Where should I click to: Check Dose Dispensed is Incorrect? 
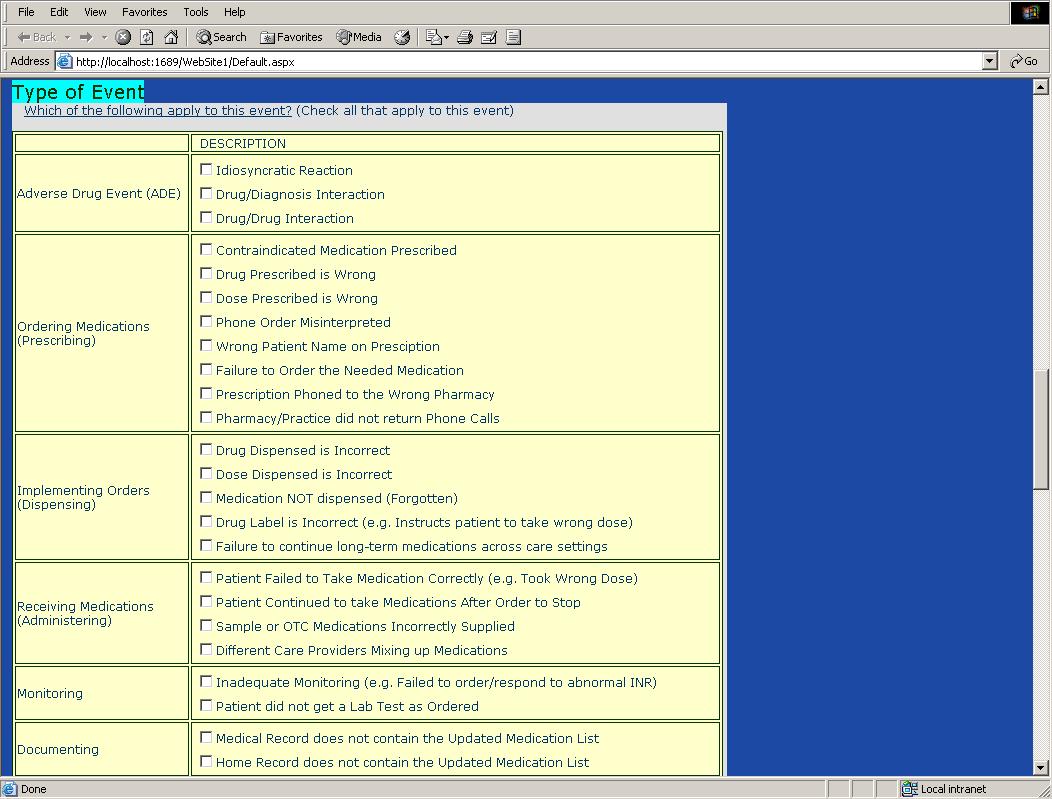tap(206, 474)
